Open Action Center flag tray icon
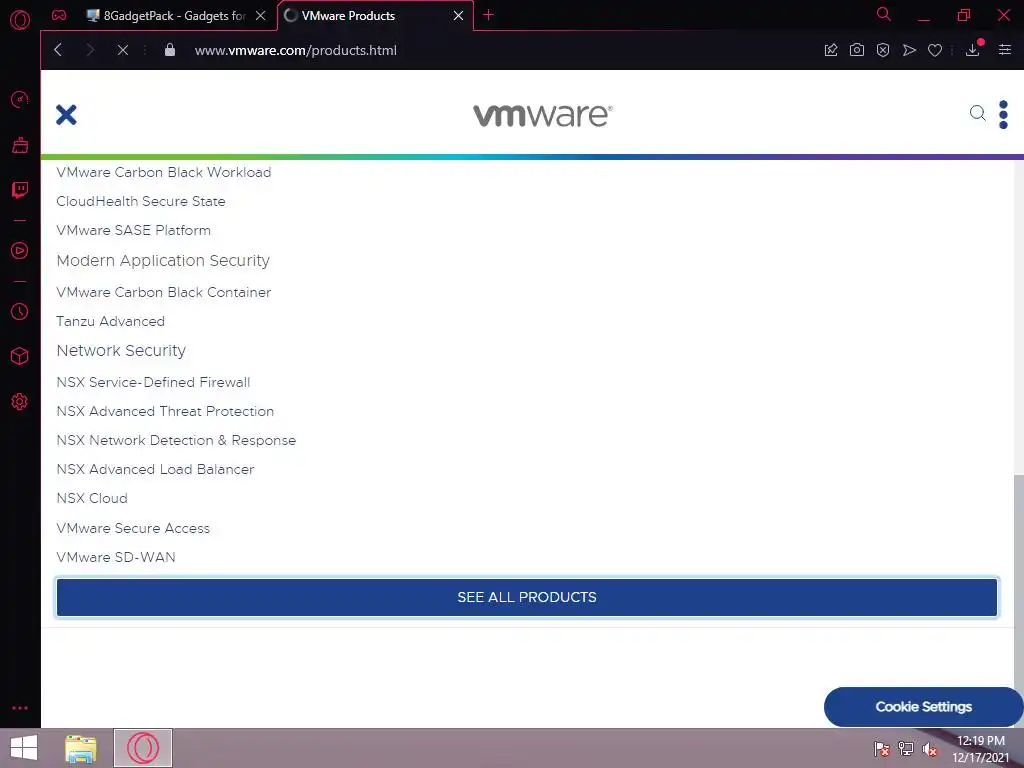1024x768 pixels. tap(882, 749)
